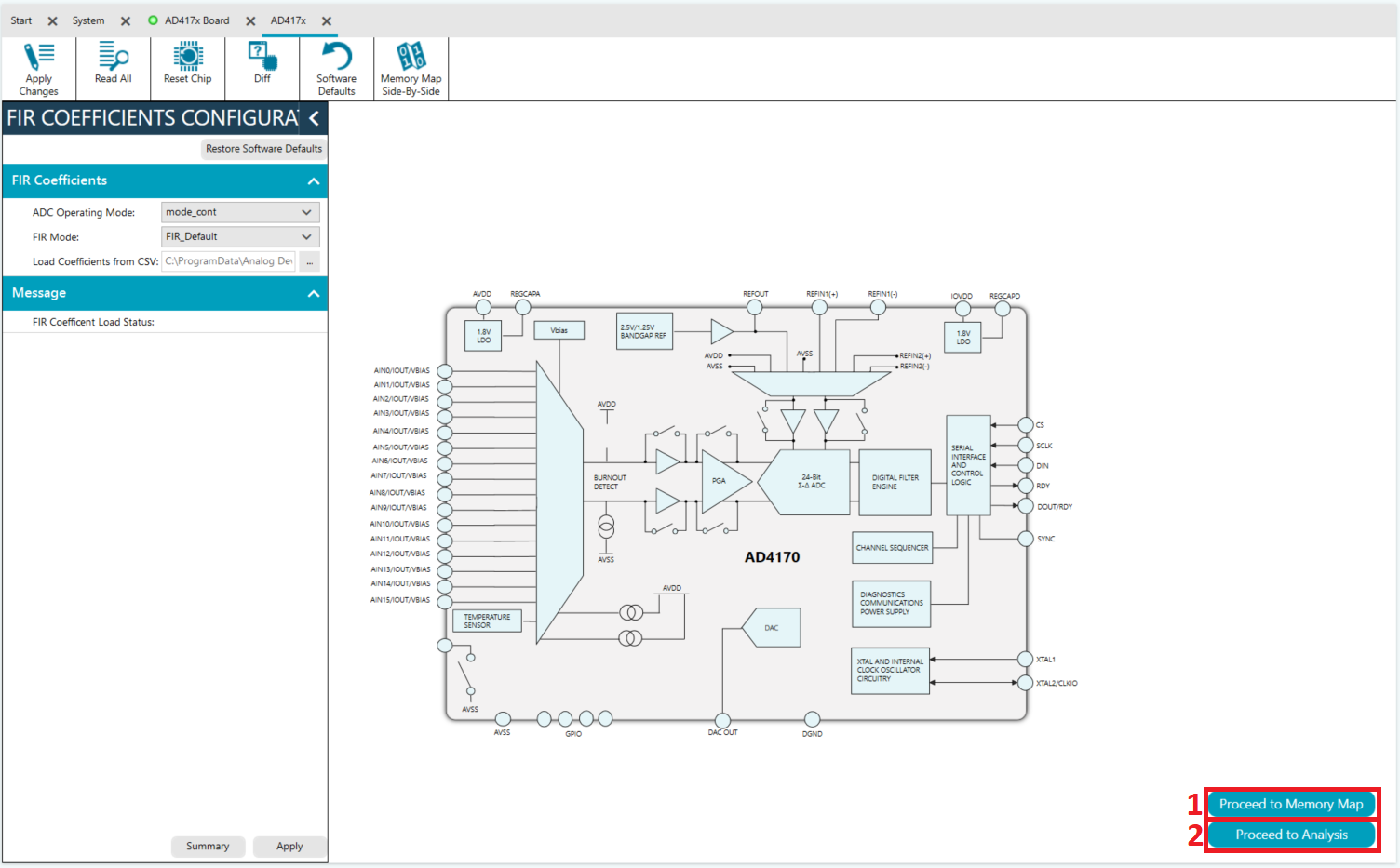This screenshot has height=868, width=1400.
Task: Open Memory Map Side-By-Side view
Action: coord(411,69)
